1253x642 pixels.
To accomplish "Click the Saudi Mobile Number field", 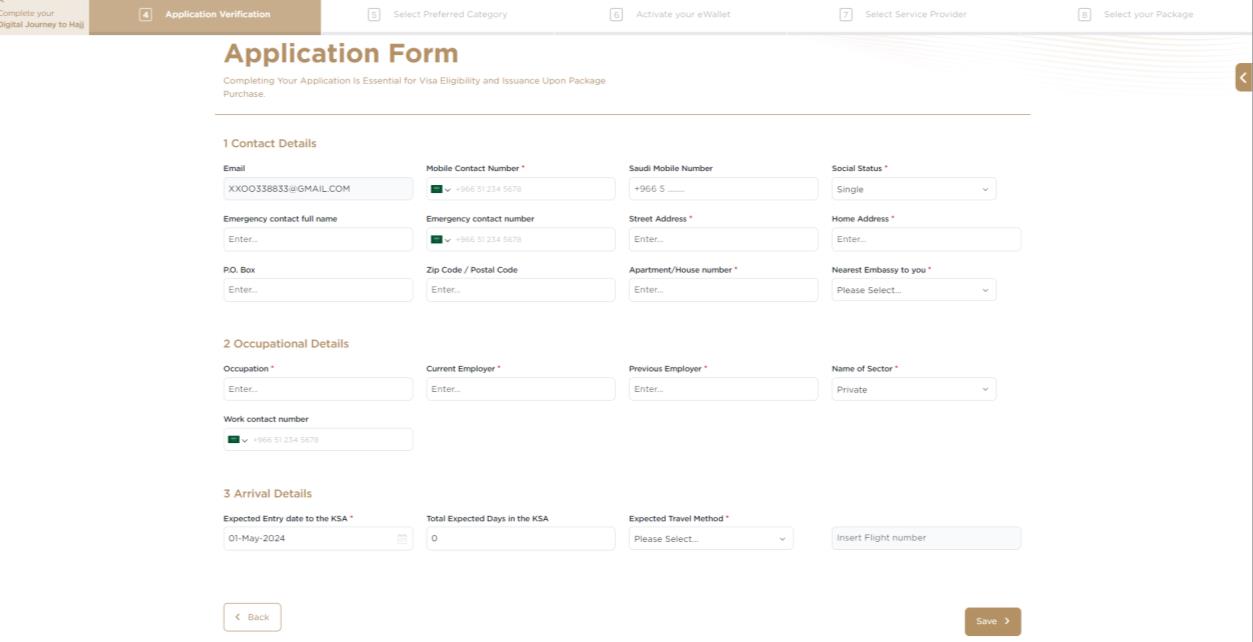I will pyautogui.click(x=723, y=189).
